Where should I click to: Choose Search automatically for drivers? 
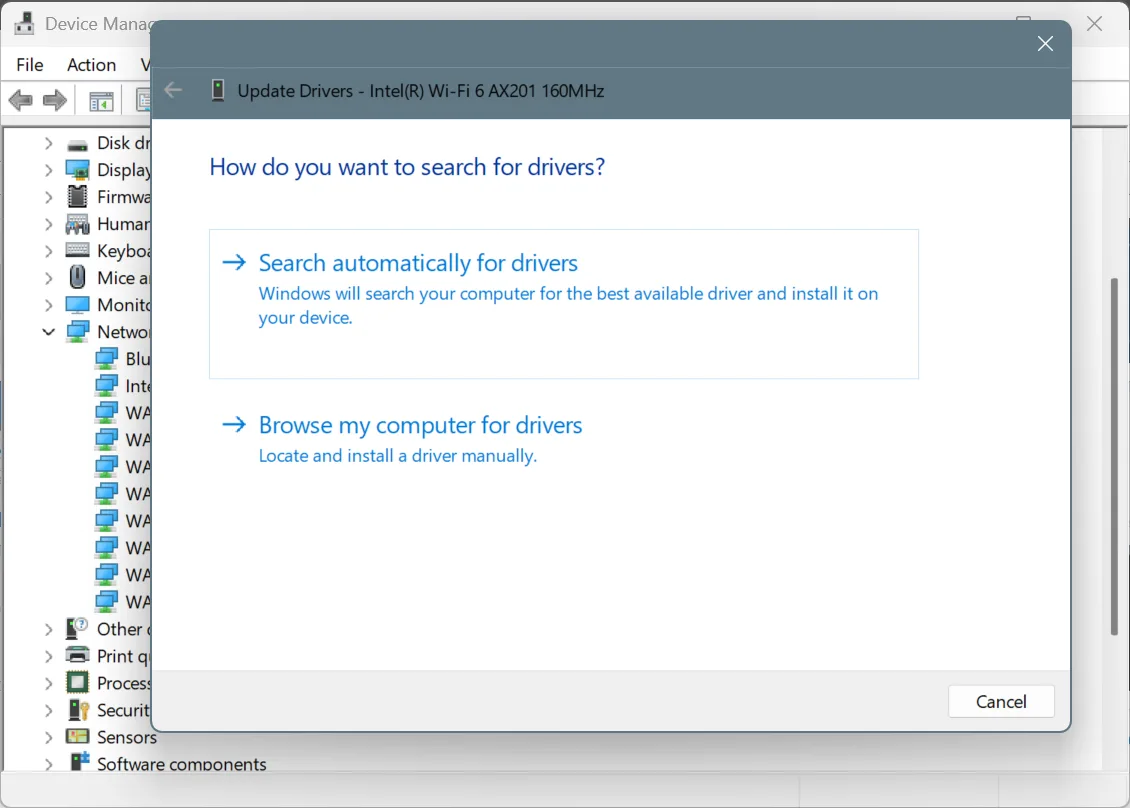click(x=564, y=303)
